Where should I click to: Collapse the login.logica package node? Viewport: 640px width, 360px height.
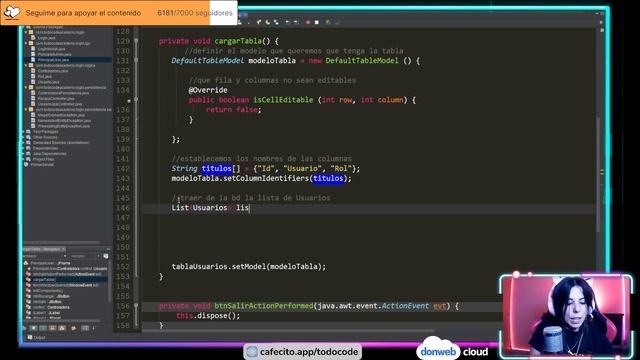point(26,65)
